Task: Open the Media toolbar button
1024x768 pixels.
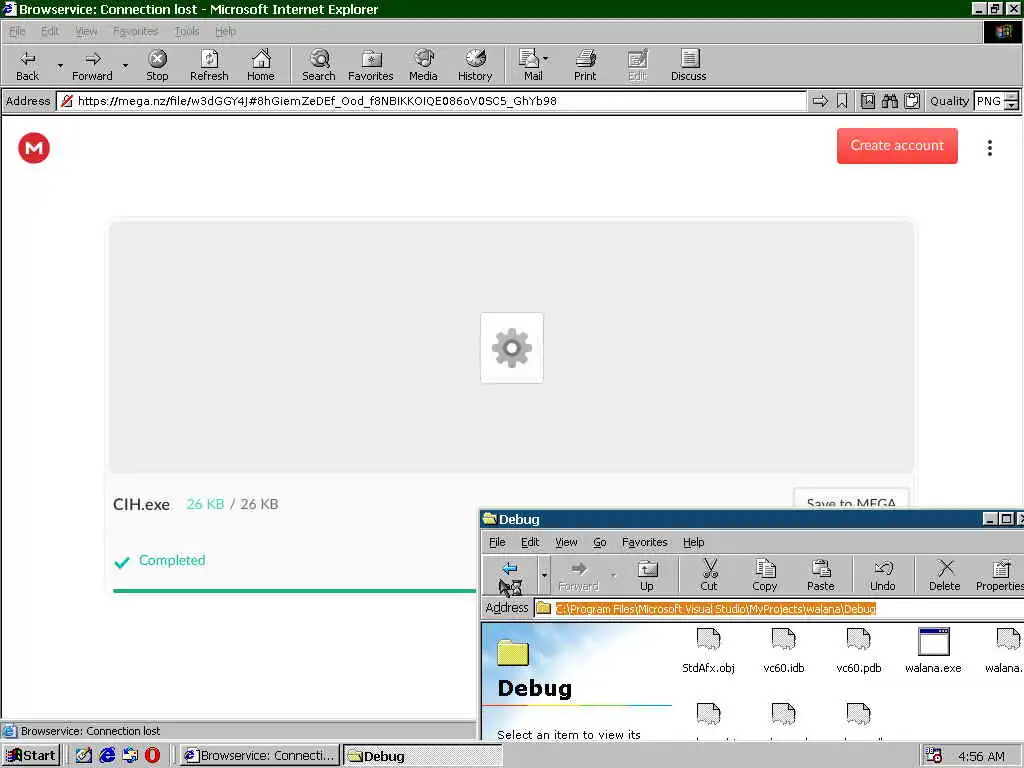Action: tap(423, 65)
